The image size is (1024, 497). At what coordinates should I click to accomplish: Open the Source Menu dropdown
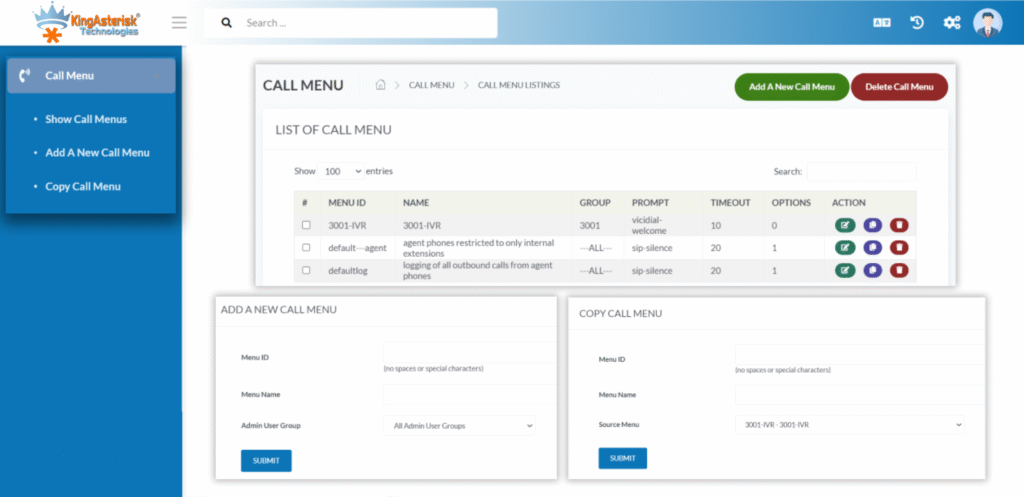click(849, 425)
